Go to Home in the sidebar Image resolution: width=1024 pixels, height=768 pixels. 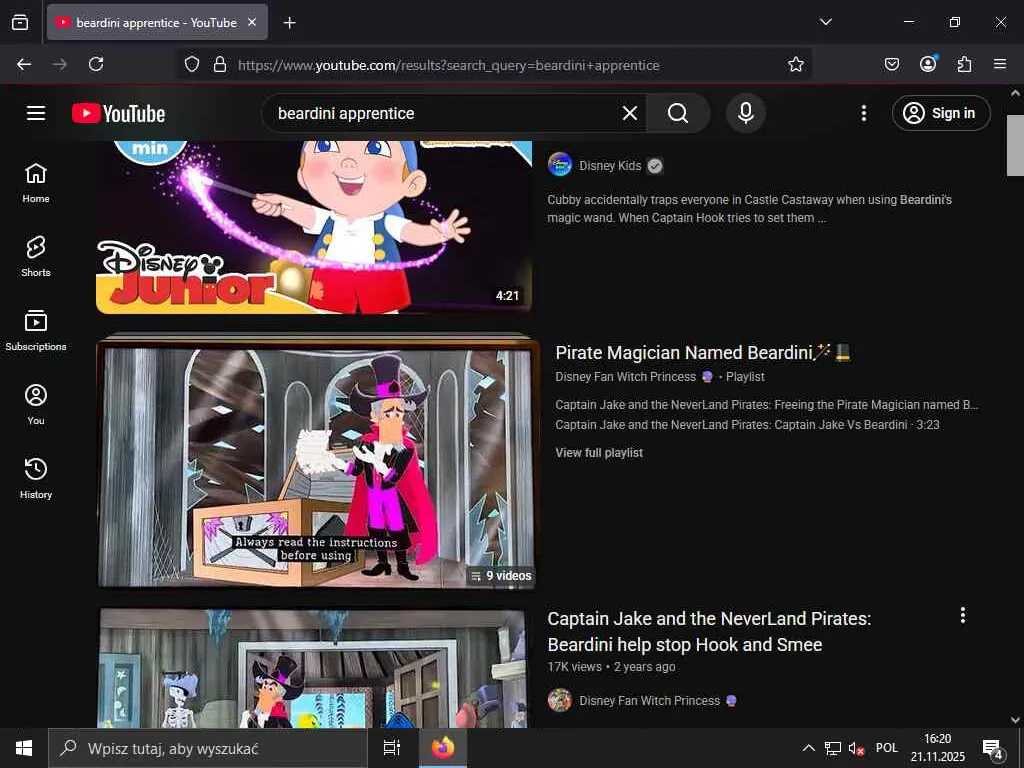click(36, 183)
